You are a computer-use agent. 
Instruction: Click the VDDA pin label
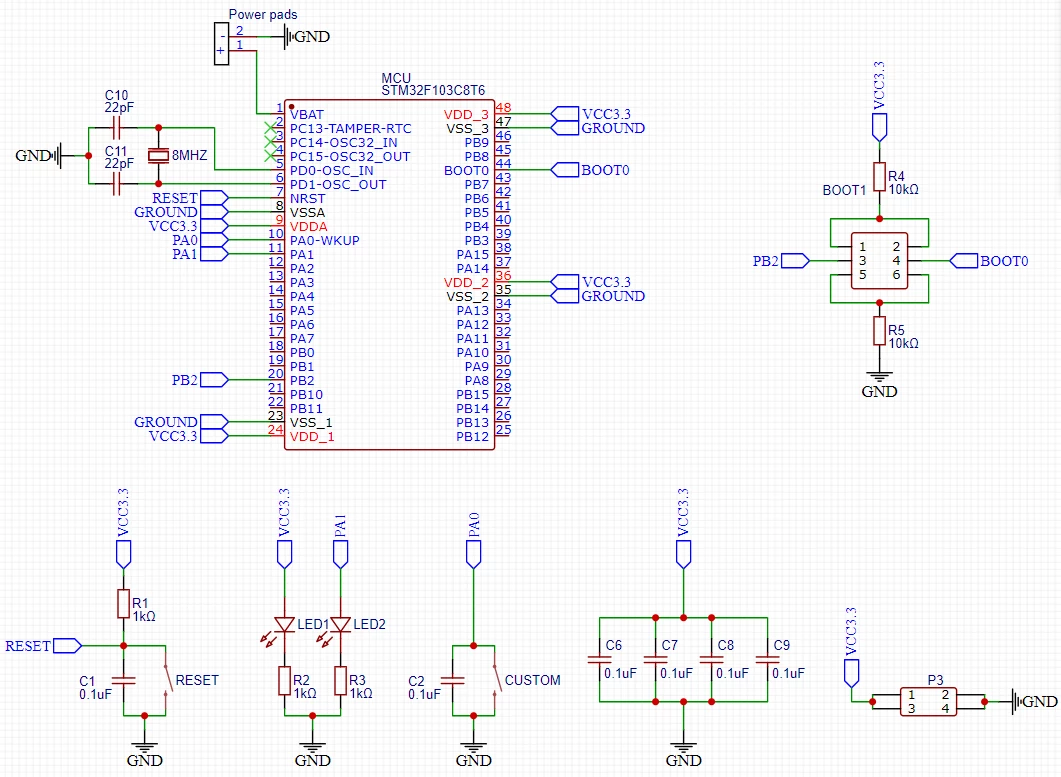tap(309, 227)
